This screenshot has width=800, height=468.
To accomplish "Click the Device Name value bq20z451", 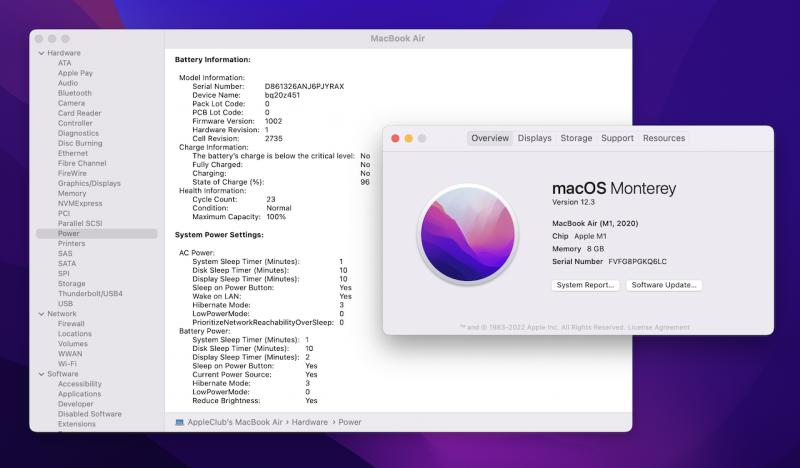I will [282, 95].
